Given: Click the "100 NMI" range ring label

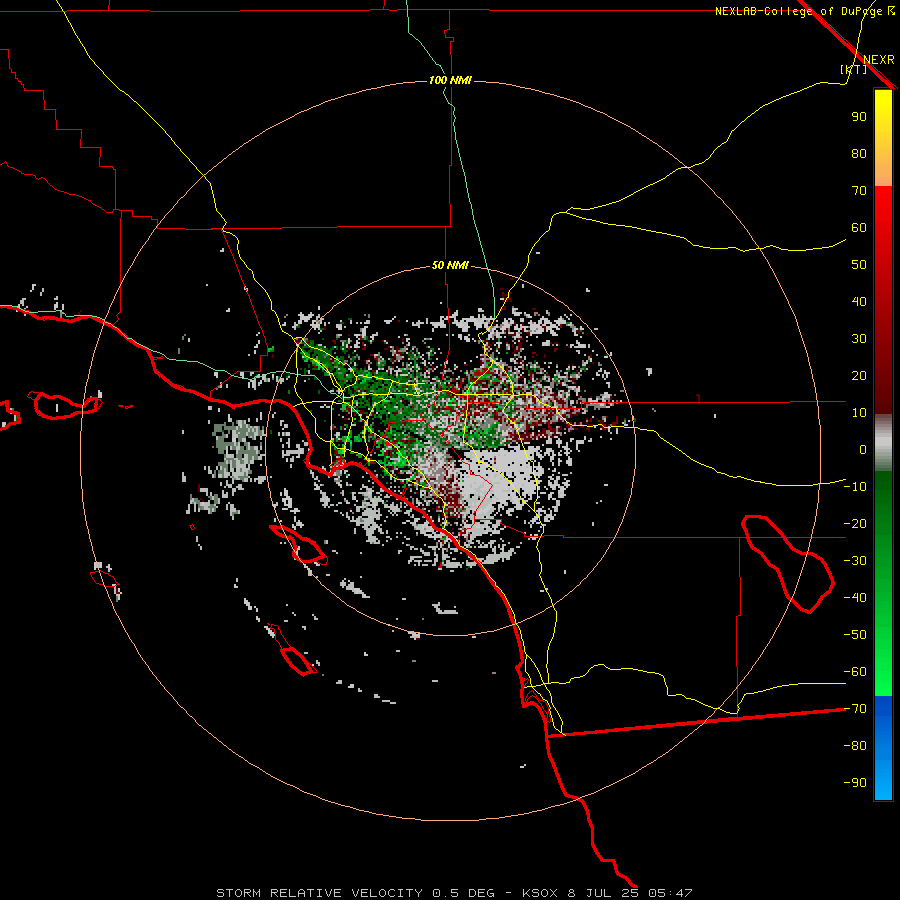Looking at the screenshot, I should 450,80.
